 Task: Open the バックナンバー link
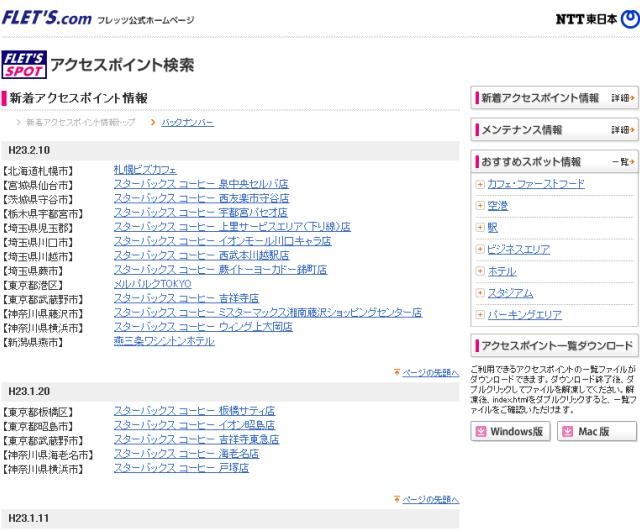click(x=187, y=122)
